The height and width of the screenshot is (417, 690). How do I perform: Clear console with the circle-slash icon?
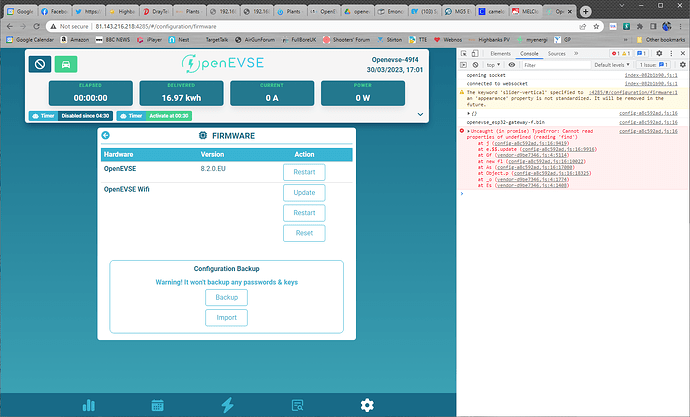pos(475,65)
